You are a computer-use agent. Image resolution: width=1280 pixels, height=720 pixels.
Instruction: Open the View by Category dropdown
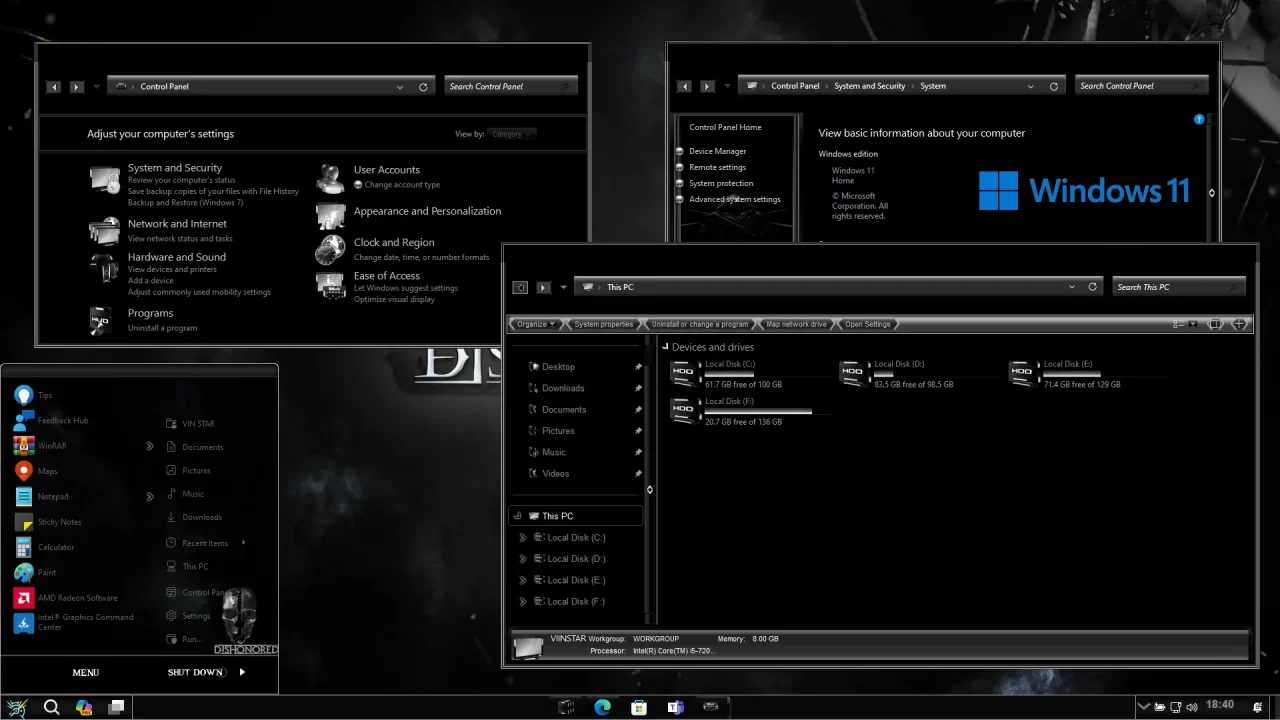click(511, 134)
